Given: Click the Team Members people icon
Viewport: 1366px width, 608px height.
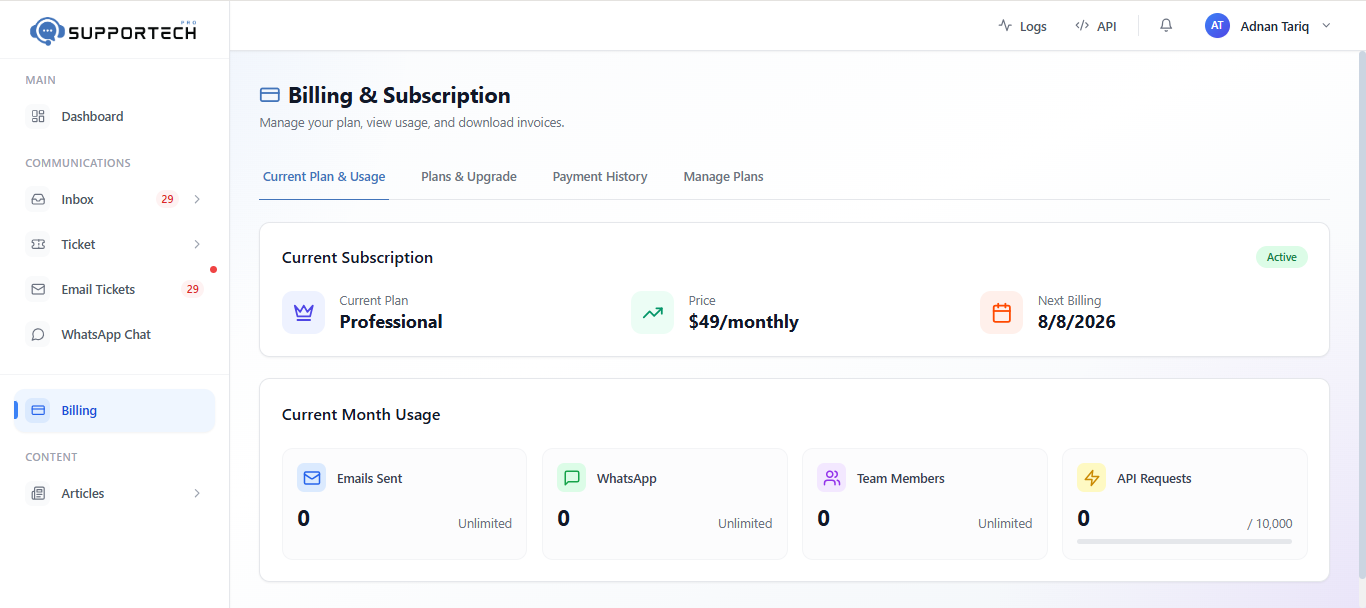Looking at the screenshot, I should (x=831, y=478).
